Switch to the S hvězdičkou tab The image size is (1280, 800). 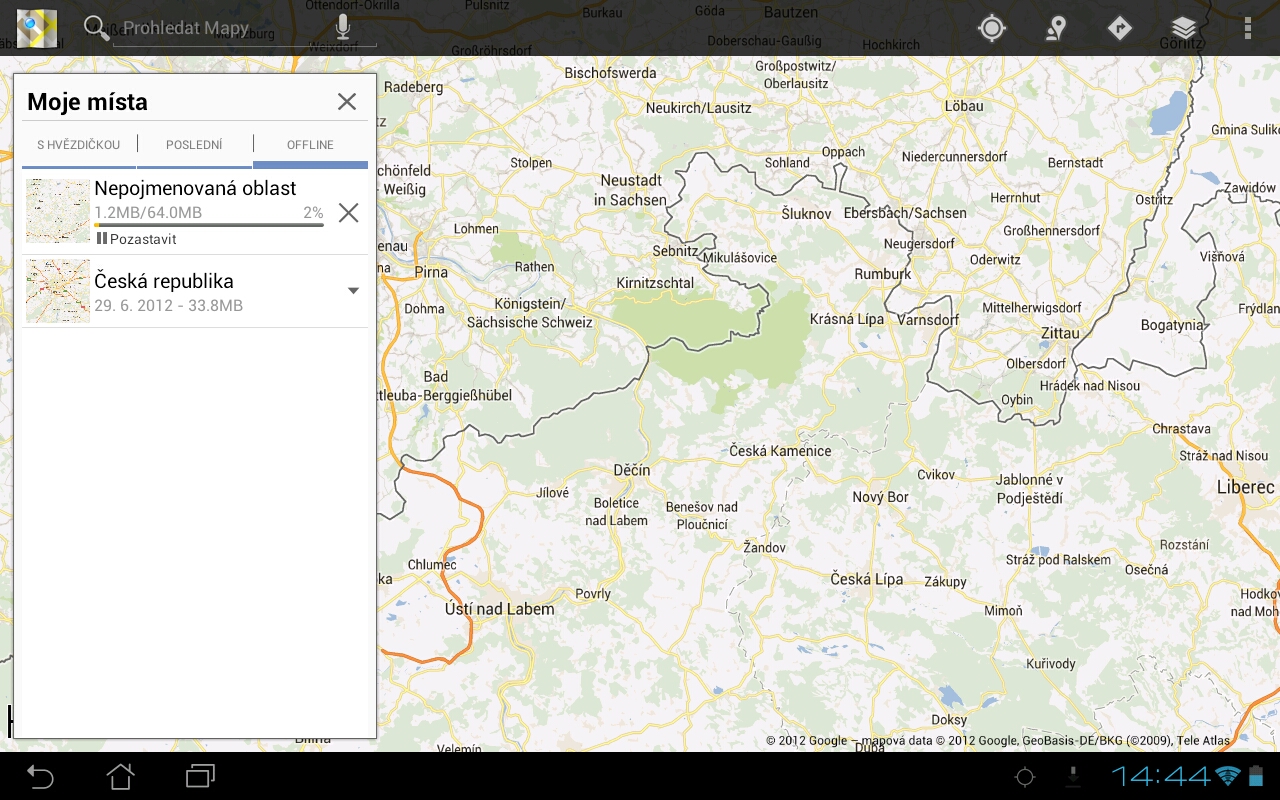click(x=79, y=145)
